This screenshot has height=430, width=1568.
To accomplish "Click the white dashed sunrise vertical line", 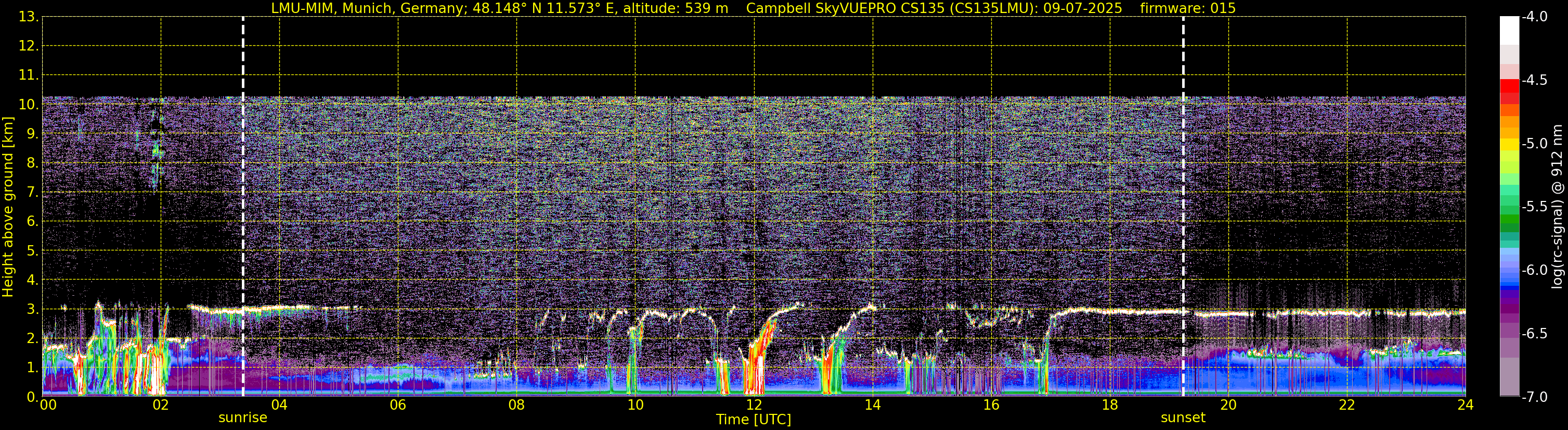I will tap(243, 183).
